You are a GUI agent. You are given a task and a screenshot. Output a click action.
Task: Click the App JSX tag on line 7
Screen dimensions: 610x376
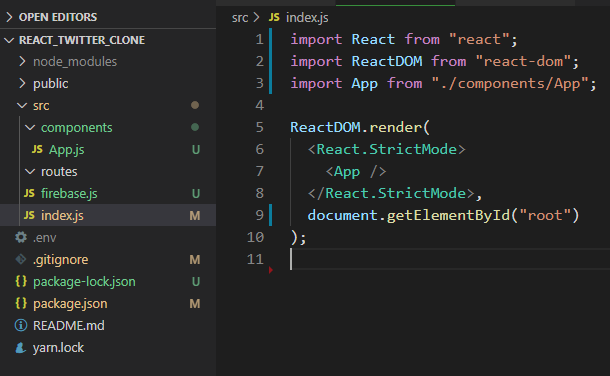click(x=356, y=171)
